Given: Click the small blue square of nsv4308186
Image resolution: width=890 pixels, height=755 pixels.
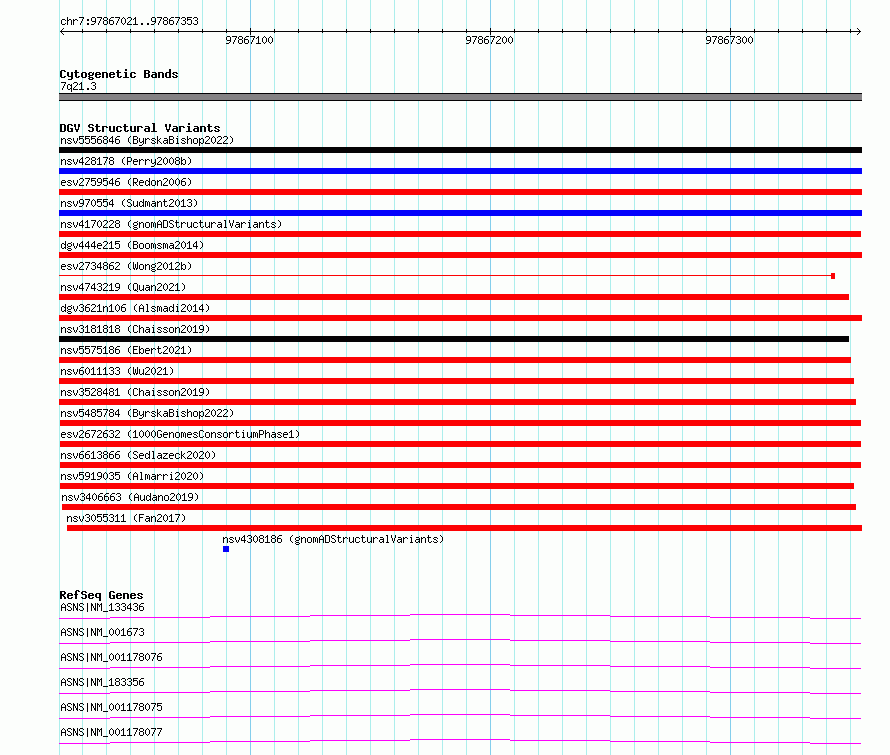Looking at the screenshot, I should click(x=226, y=549).
